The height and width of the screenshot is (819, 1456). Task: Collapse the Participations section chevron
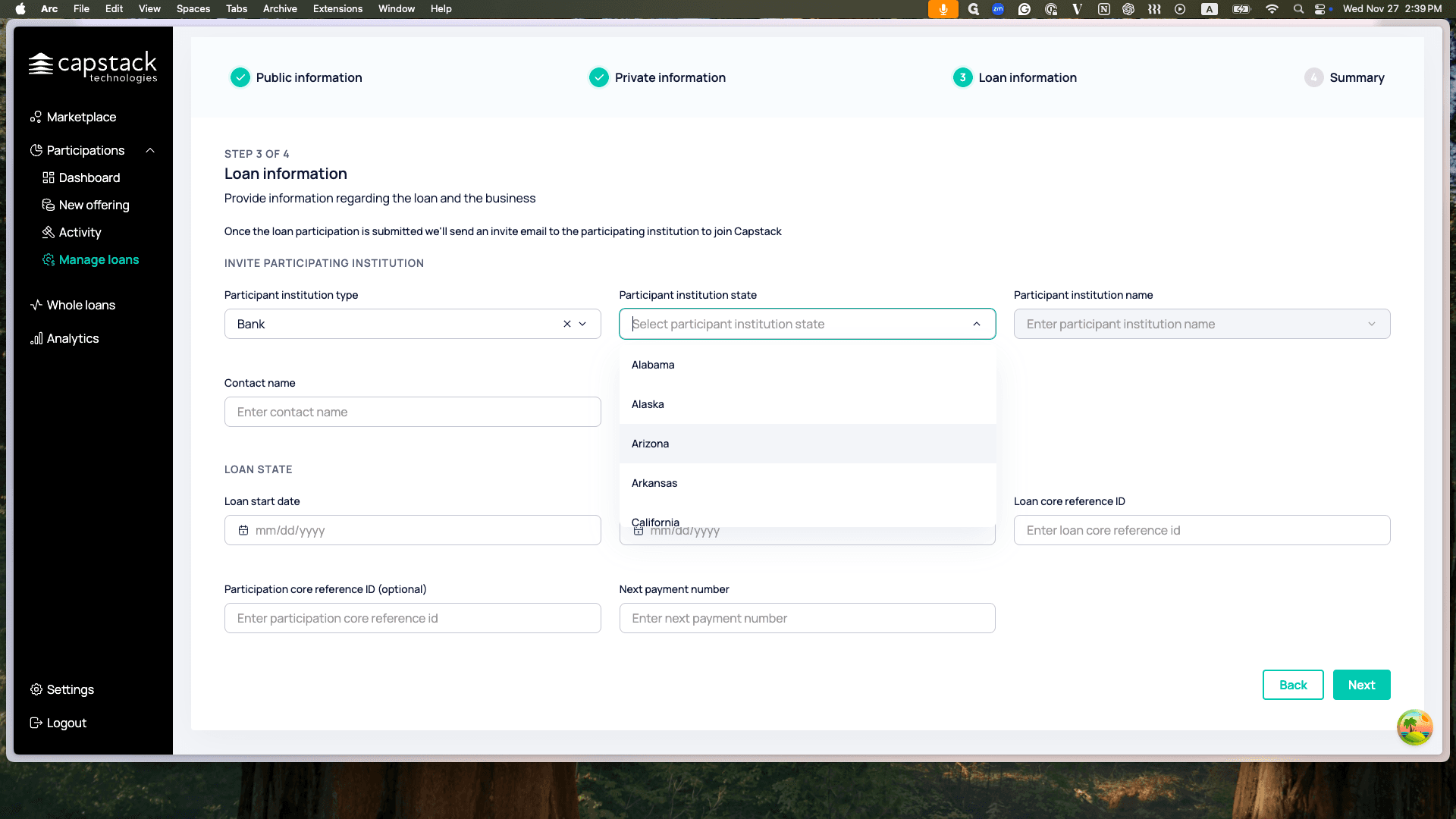(150, 150)
